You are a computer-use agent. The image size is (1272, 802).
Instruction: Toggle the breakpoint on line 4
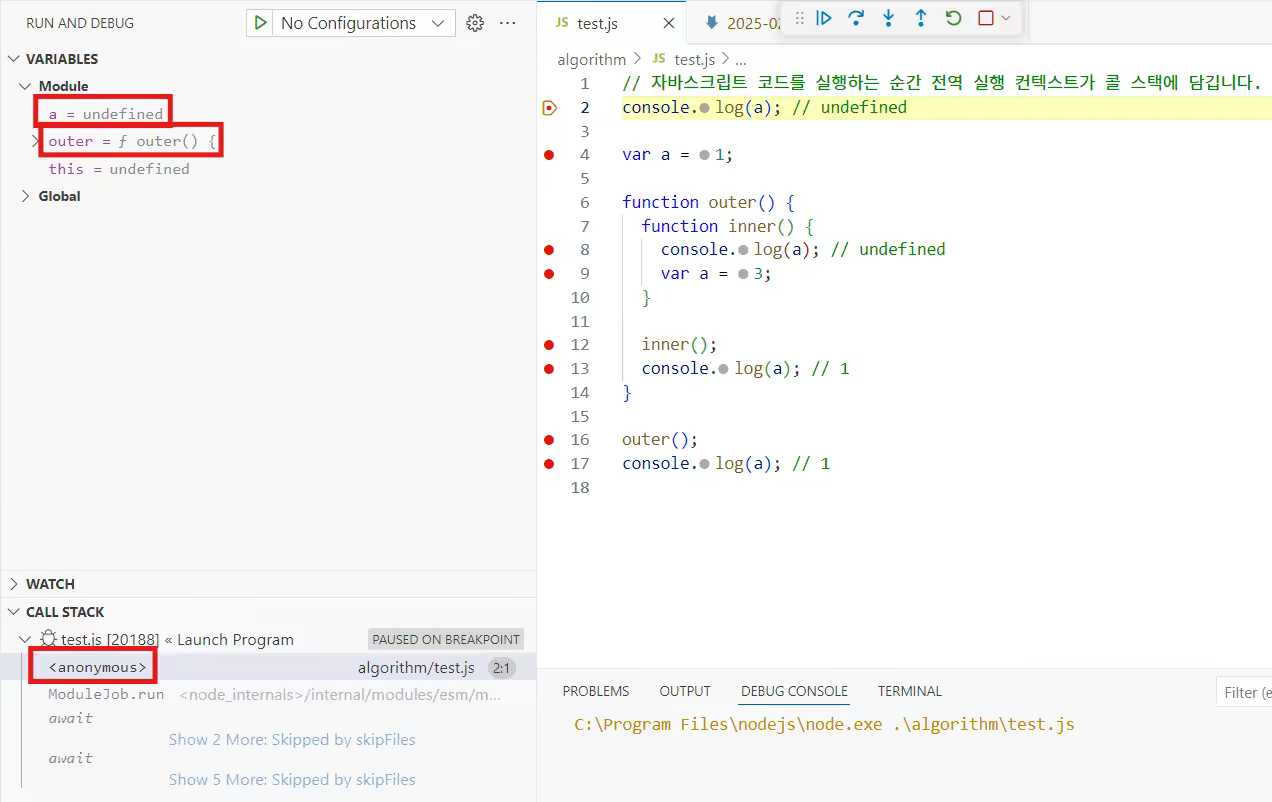[x=548, y=155]
